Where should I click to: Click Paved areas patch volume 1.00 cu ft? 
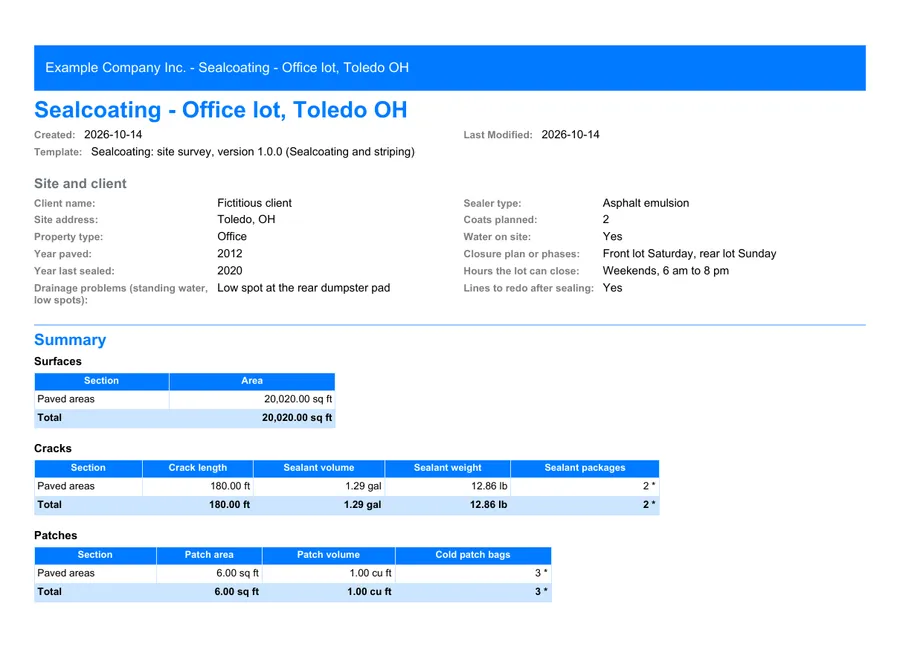pos(371,573)
